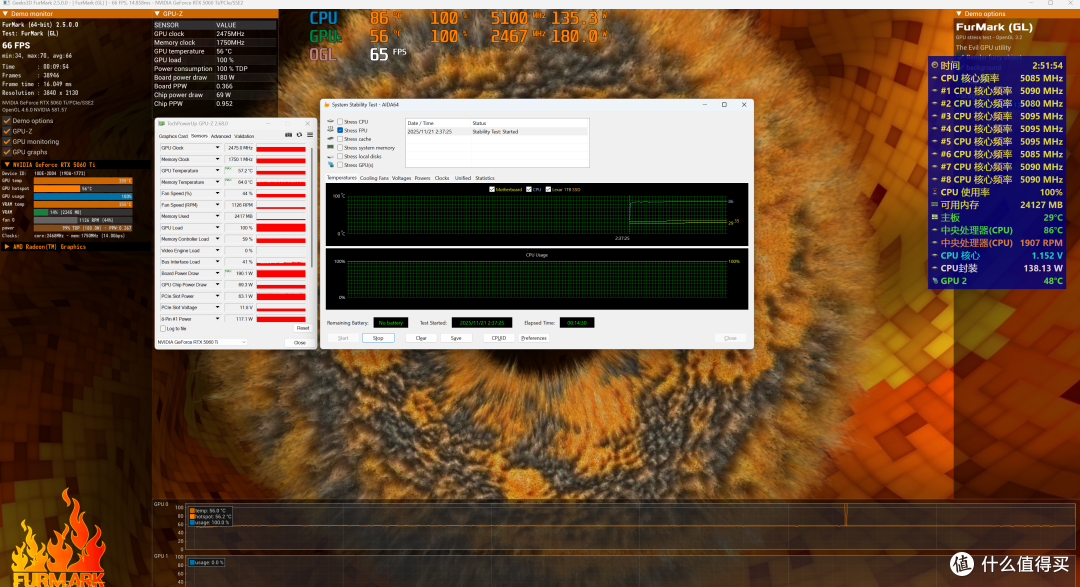Click the system memory RAM icon in AIDA64

point(331,147)
